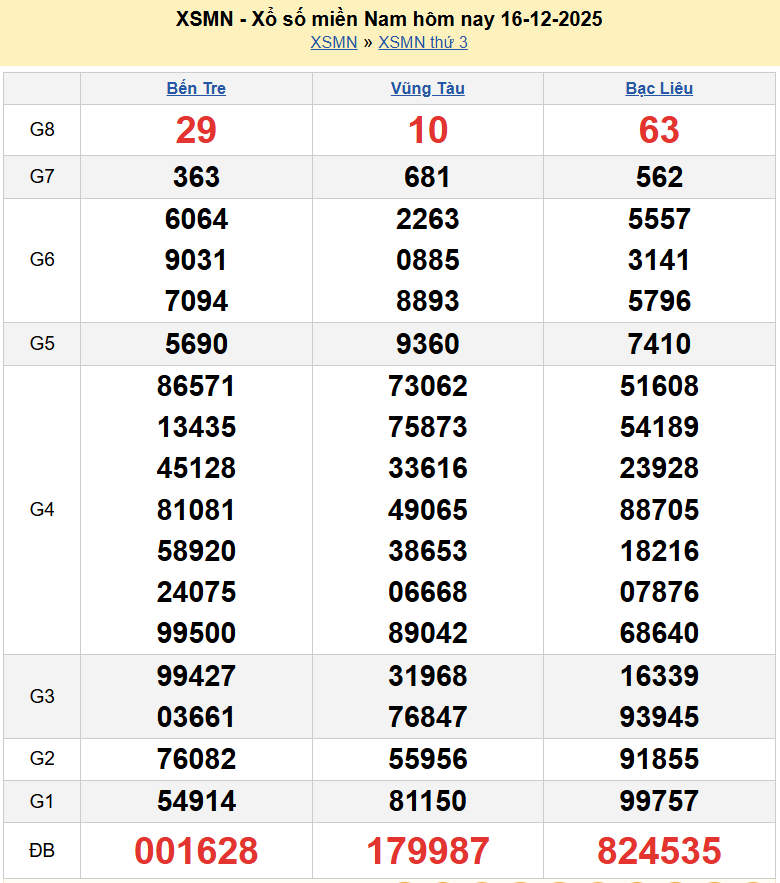Open the Bạc Liêu province link

pos(659,88)
